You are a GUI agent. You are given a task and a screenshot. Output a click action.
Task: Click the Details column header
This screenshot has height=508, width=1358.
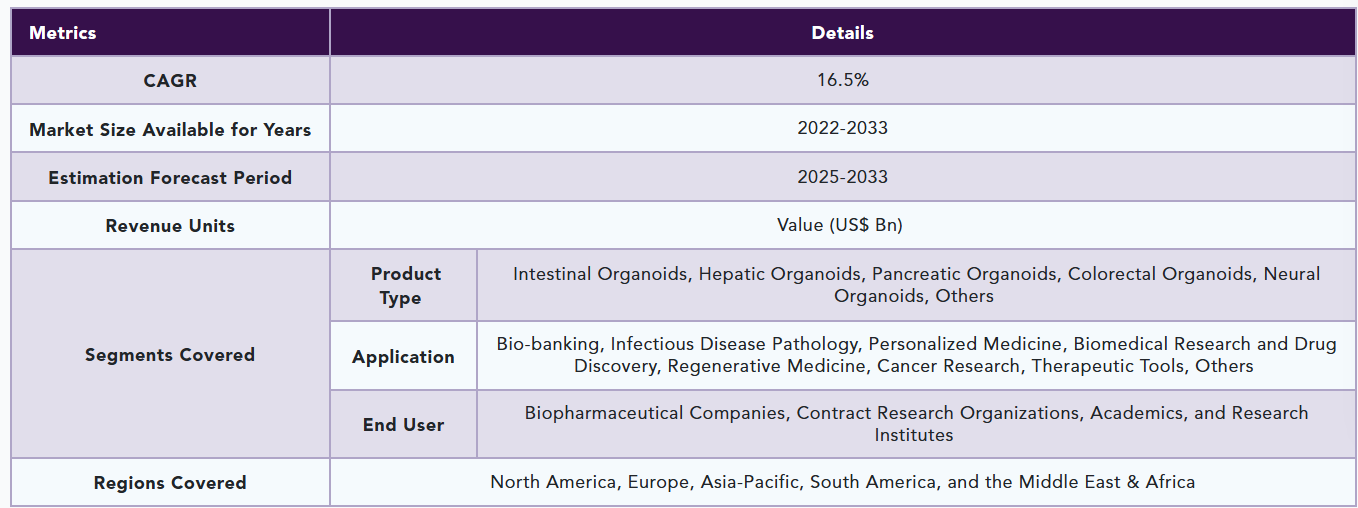click(x=842, y=33)
